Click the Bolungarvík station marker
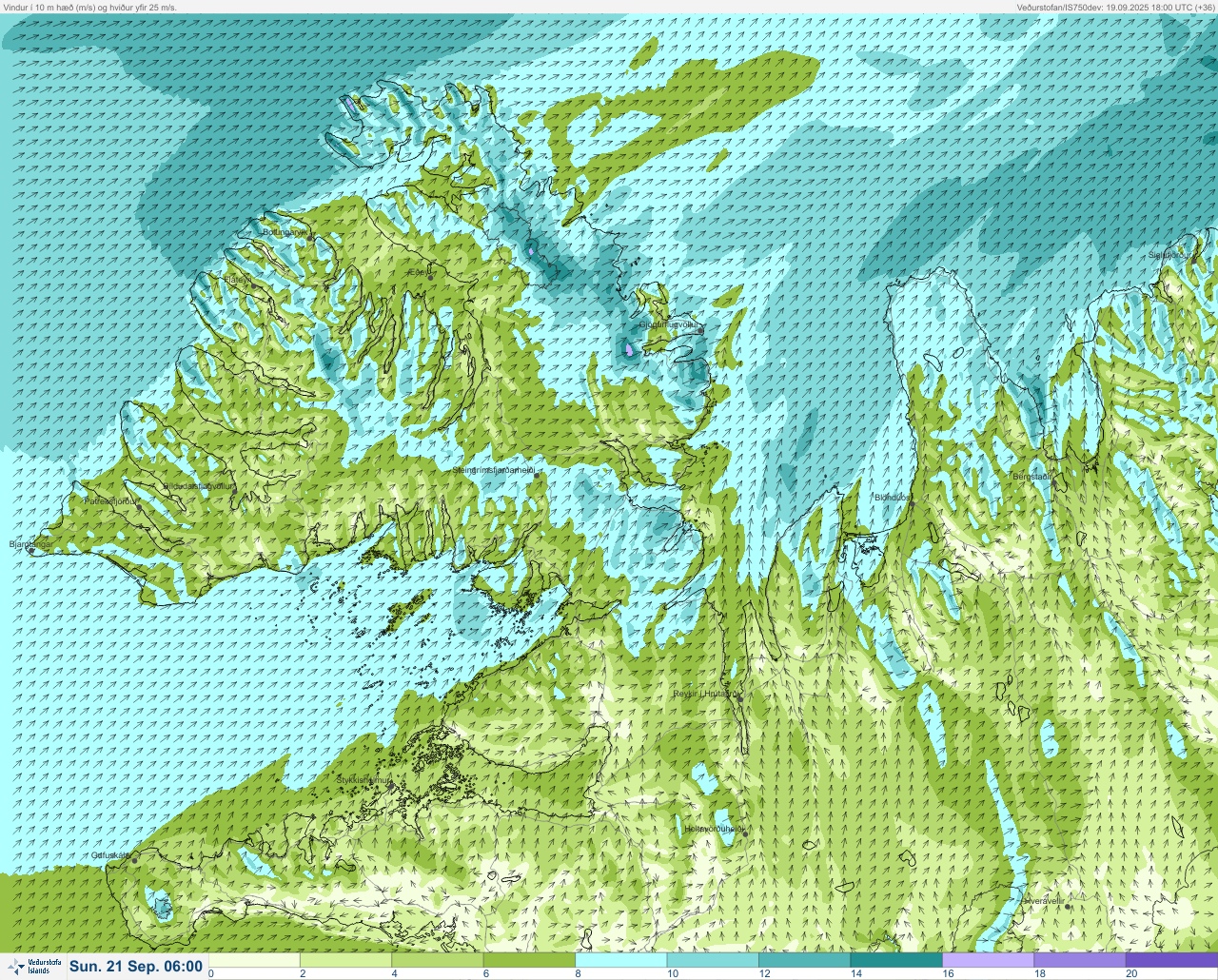Image resolution: width=1218 pixels, height=980 pixels. [x=310, y=237]
